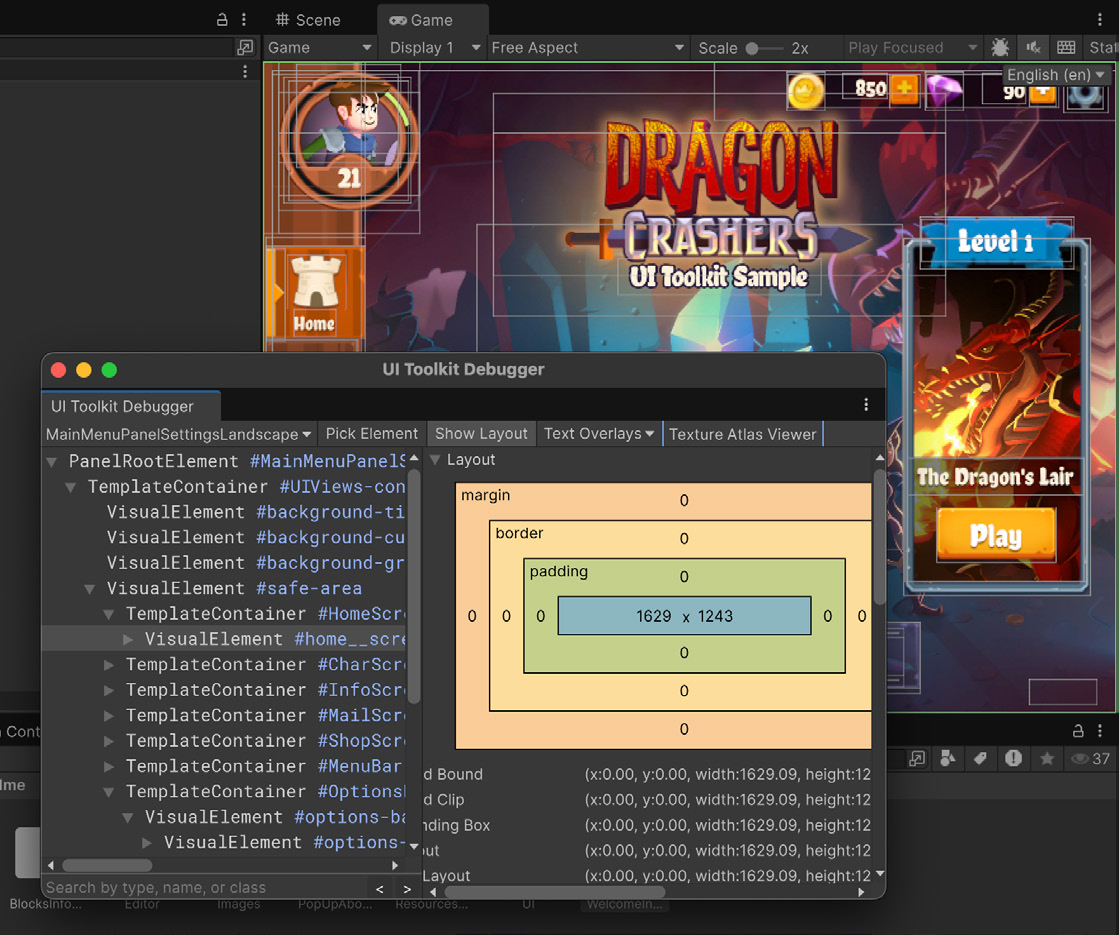The width and height of the screenshot is (1119, 935).
Task: Click the hierarchy horizontal scrollbar right arrow
Action: pos(395,865)
